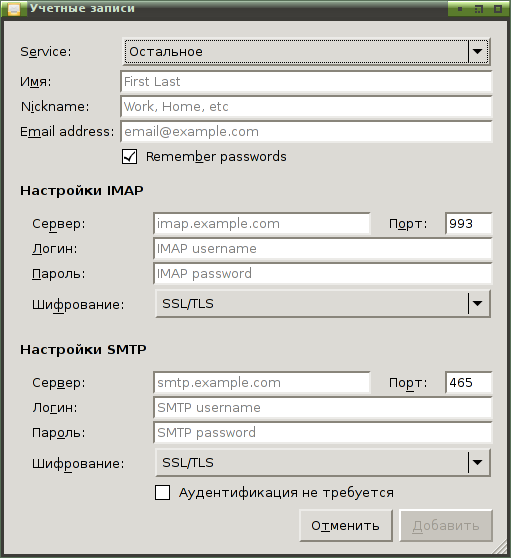The width and height of the screenshot is (511, 558).
Task: Focus the SMTP username Логин field
Action: [323, 407]
